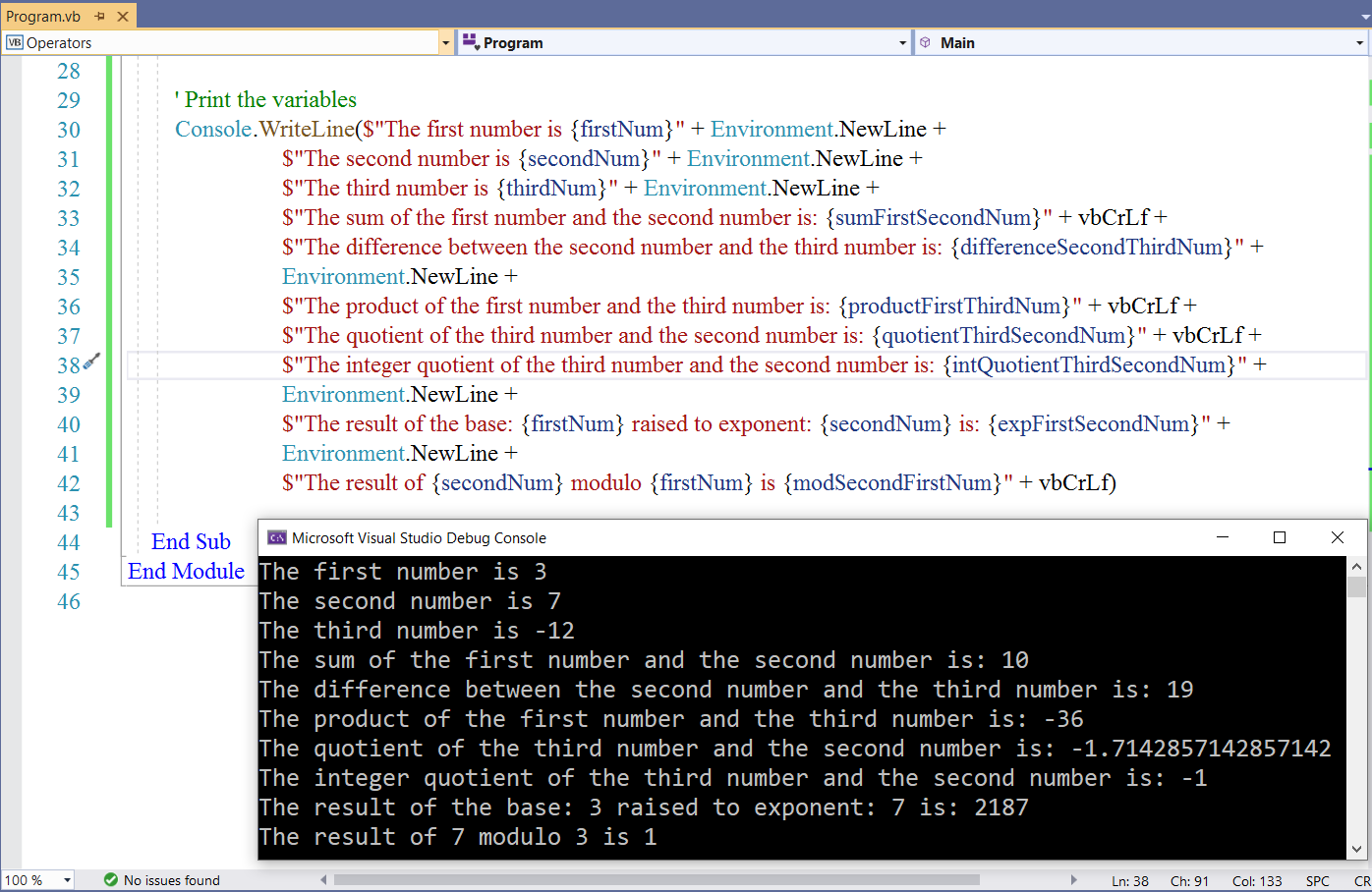Click the Debug Console scroll down arrow

[x=1356, y=850]
